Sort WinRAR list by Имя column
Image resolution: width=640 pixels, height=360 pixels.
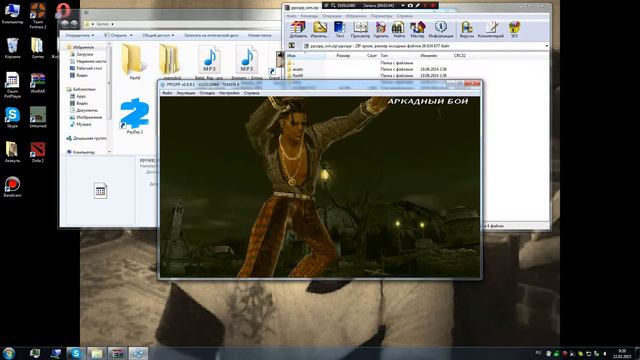(306, 56)
